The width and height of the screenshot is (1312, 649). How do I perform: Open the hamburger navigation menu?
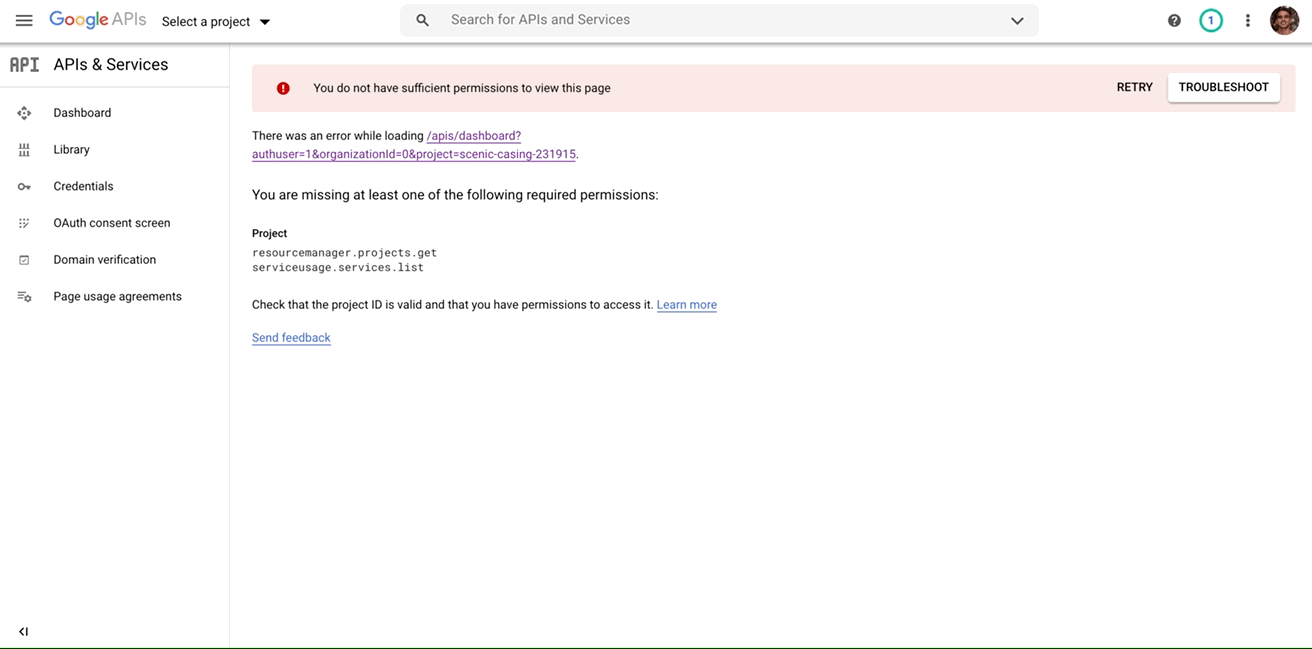pos(24,20)
